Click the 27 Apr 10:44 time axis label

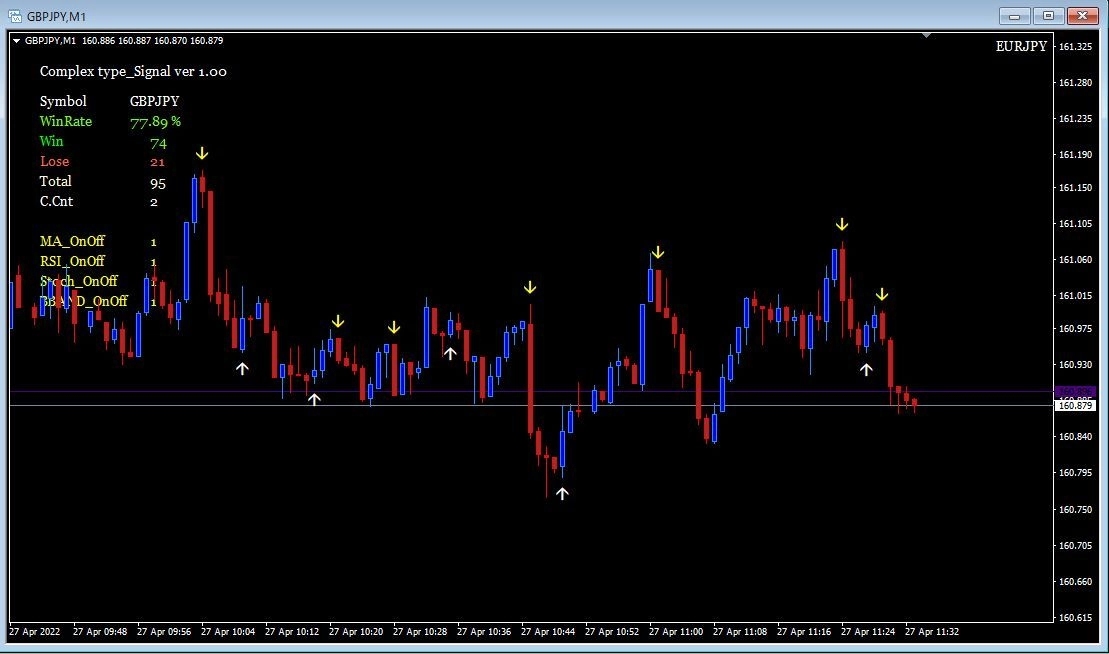(x=547, y=631)
